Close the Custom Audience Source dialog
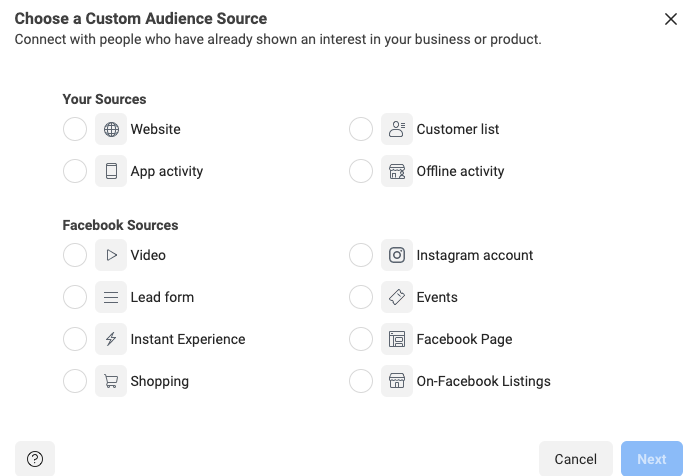Viewport: 690px width, 476px height. [x=670, y=19]
